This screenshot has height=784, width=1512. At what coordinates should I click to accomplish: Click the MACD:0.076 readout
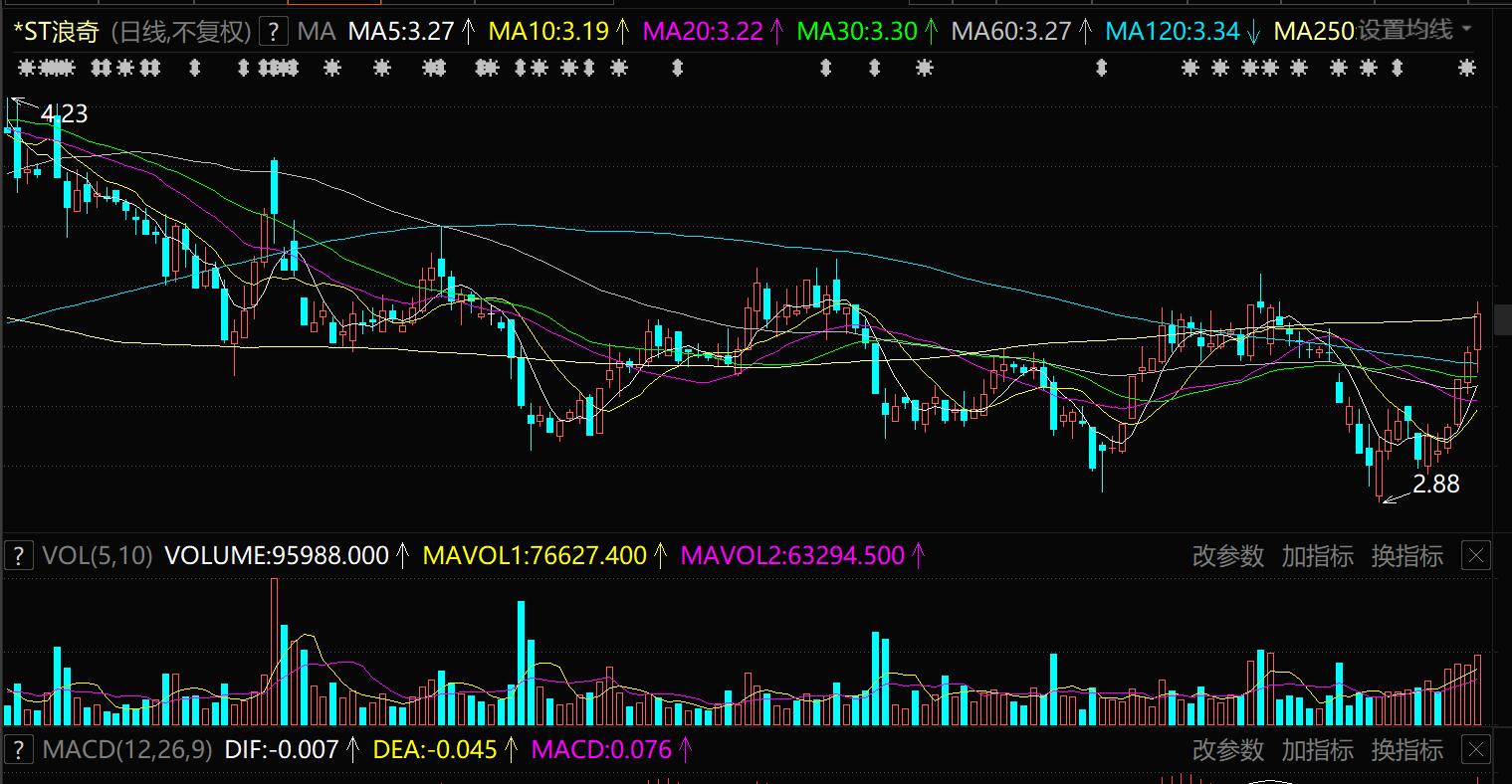click(x=602, y=749)
